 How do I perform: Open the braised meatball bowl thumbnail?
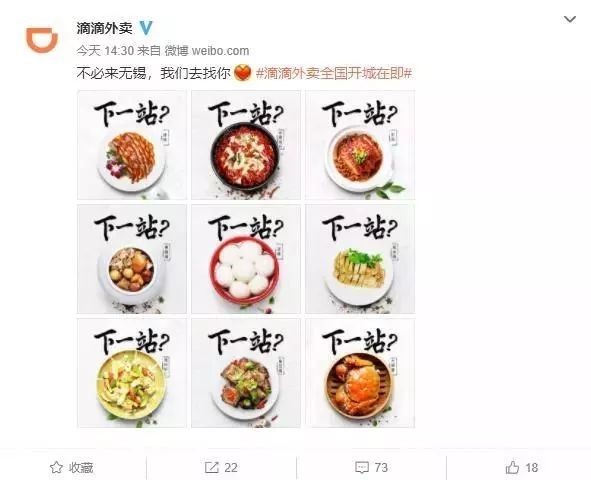(x=132, y=259)
